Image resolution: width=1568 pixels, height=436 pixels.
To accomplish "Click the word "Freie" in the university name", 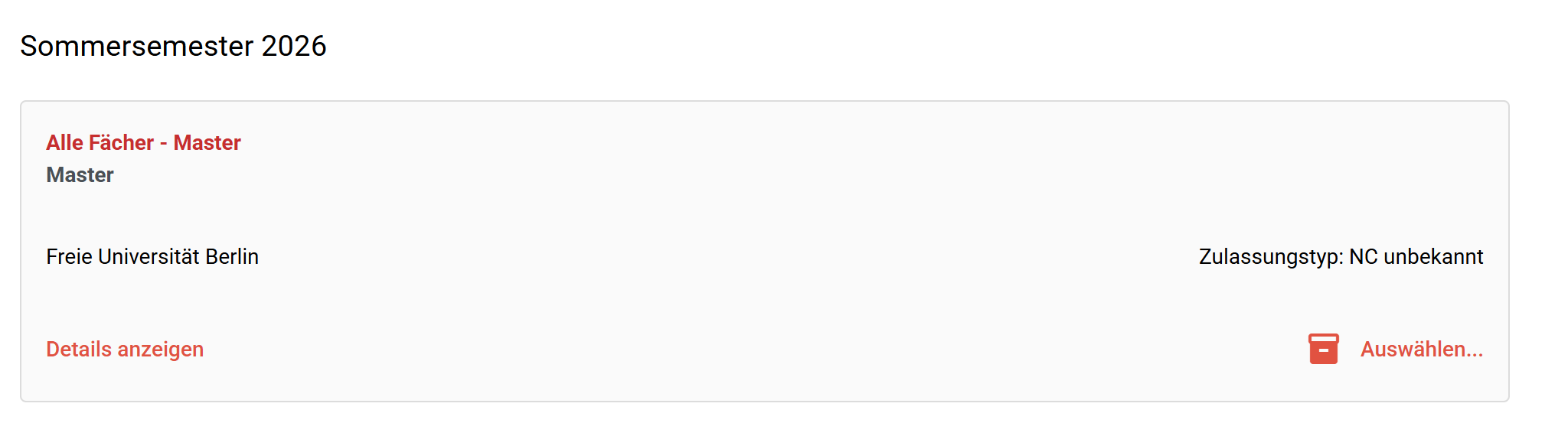I will coord(69,257).
